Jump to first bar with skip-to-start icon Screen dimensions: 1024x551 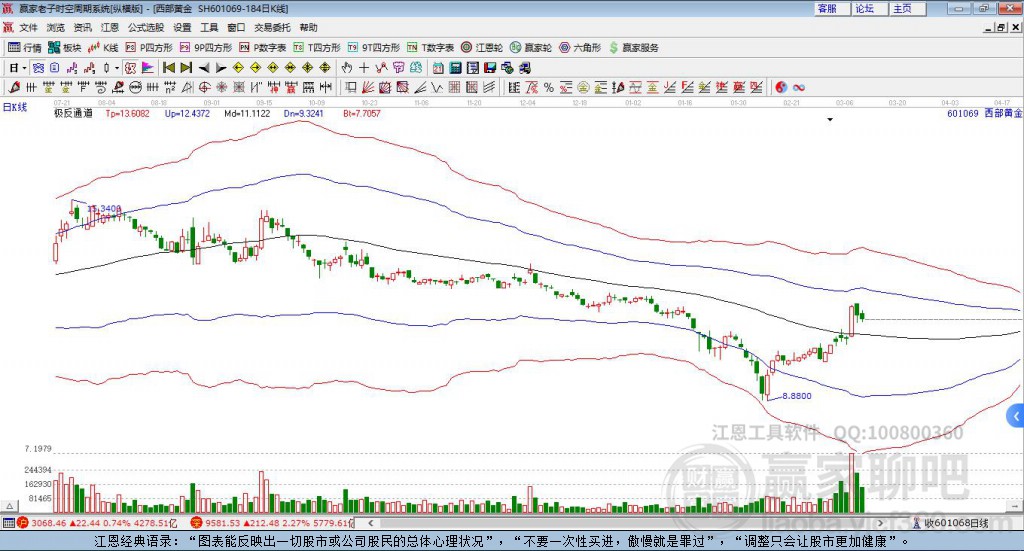(x=169, y=68)
